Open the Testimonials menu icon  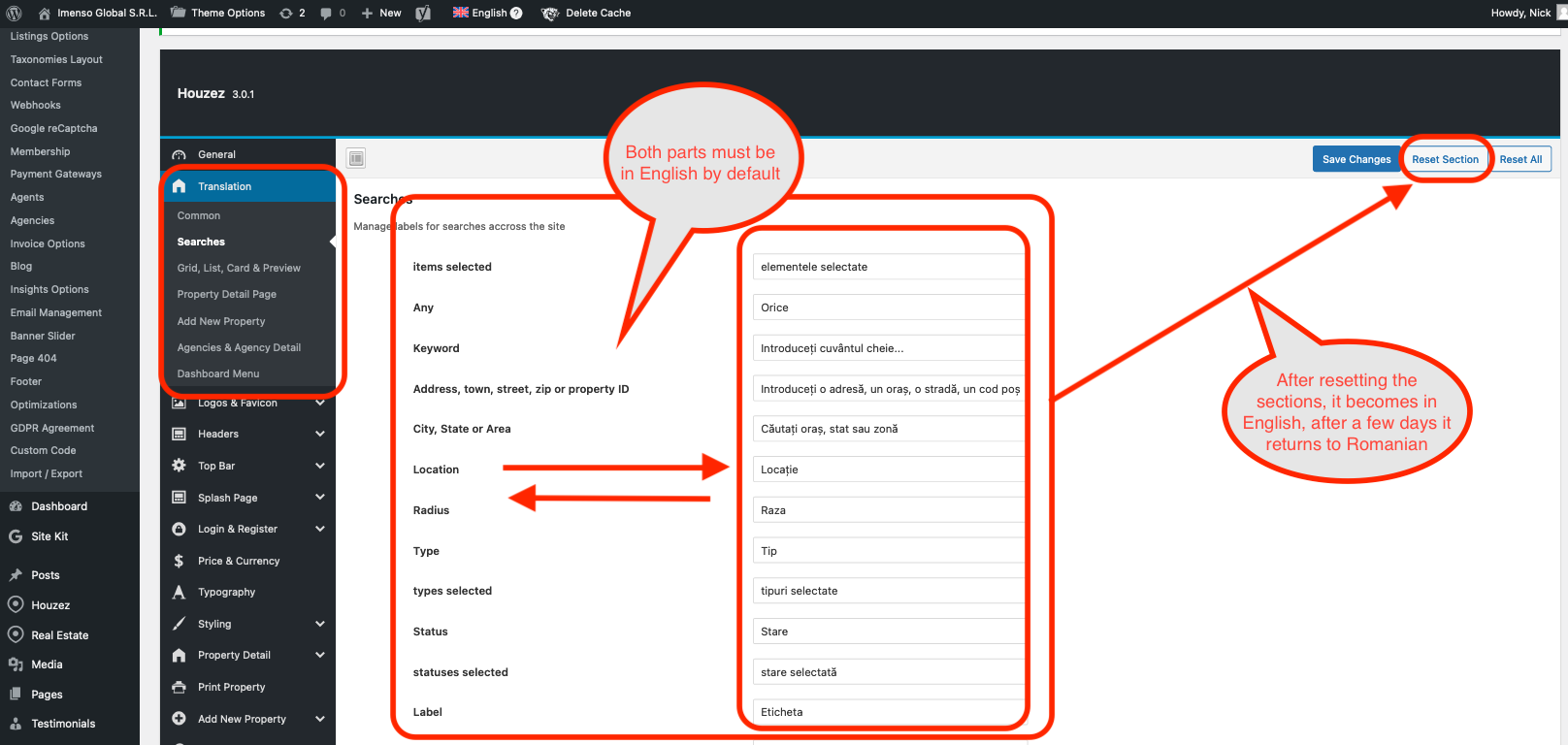tap(16, 724)
